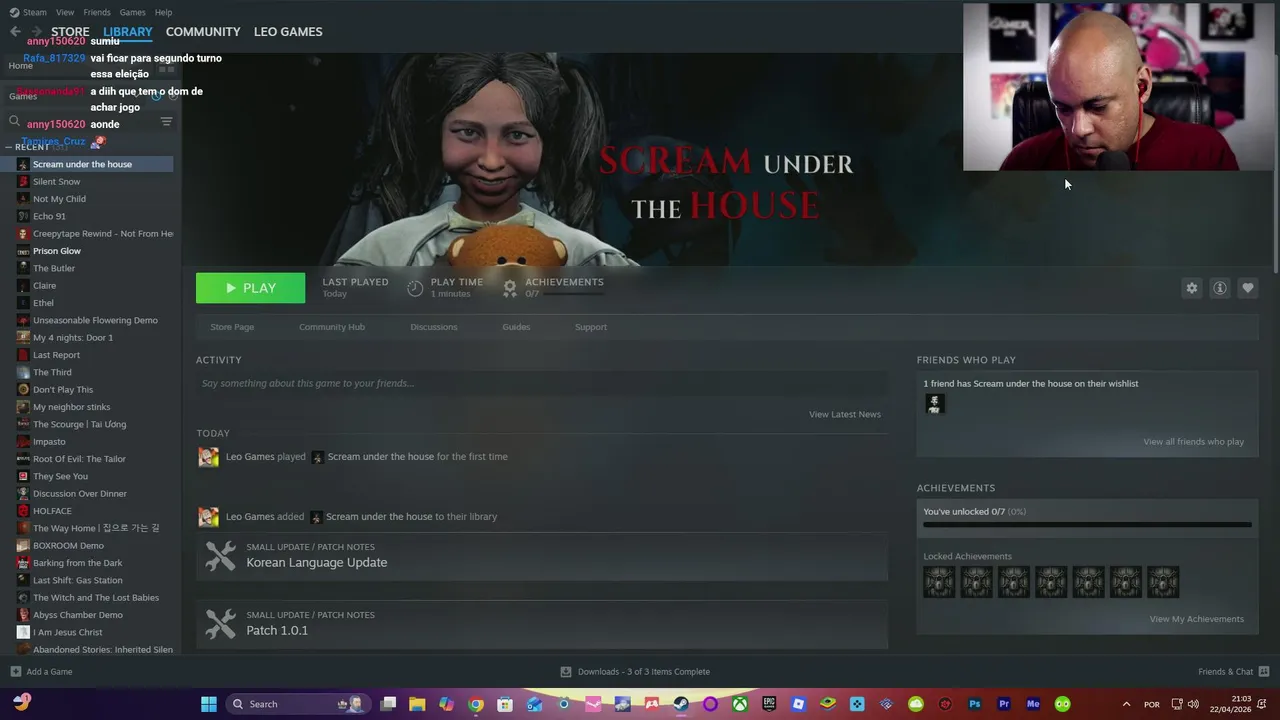The width and height of the screenshot is (1280, 720).
Task: Open the Help menu
Action: click(163, 12)
